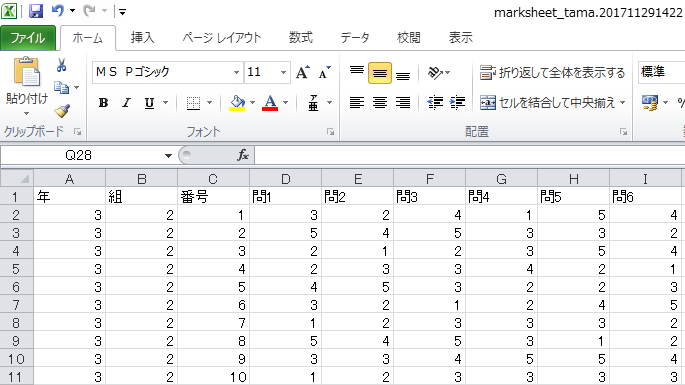
Task: Click the phonetic guide (furigana) icon
Action: (x=313, y=103)
